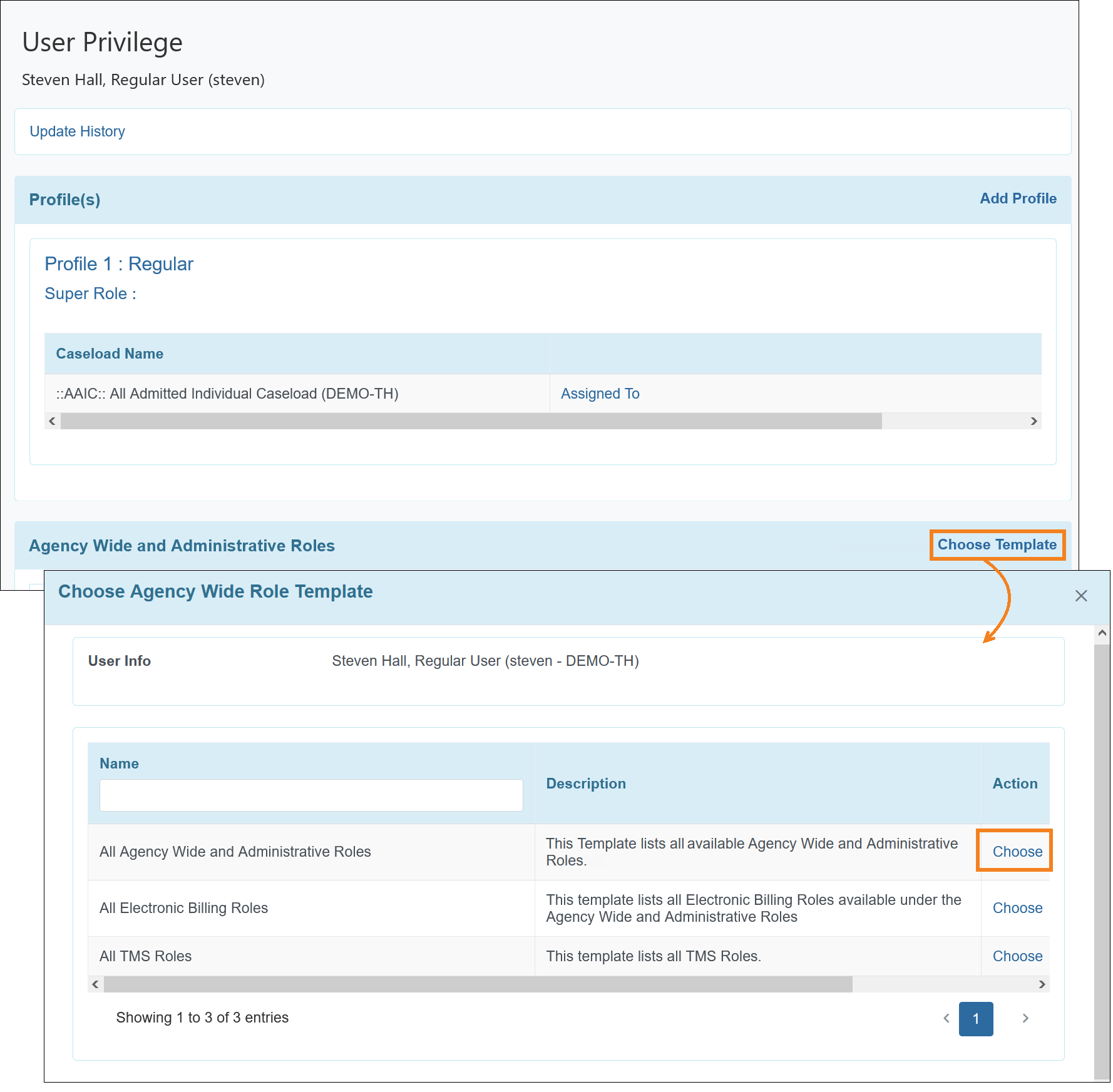Click the dialog's vertical scrollbar thumb

[x=1102, y=860]
